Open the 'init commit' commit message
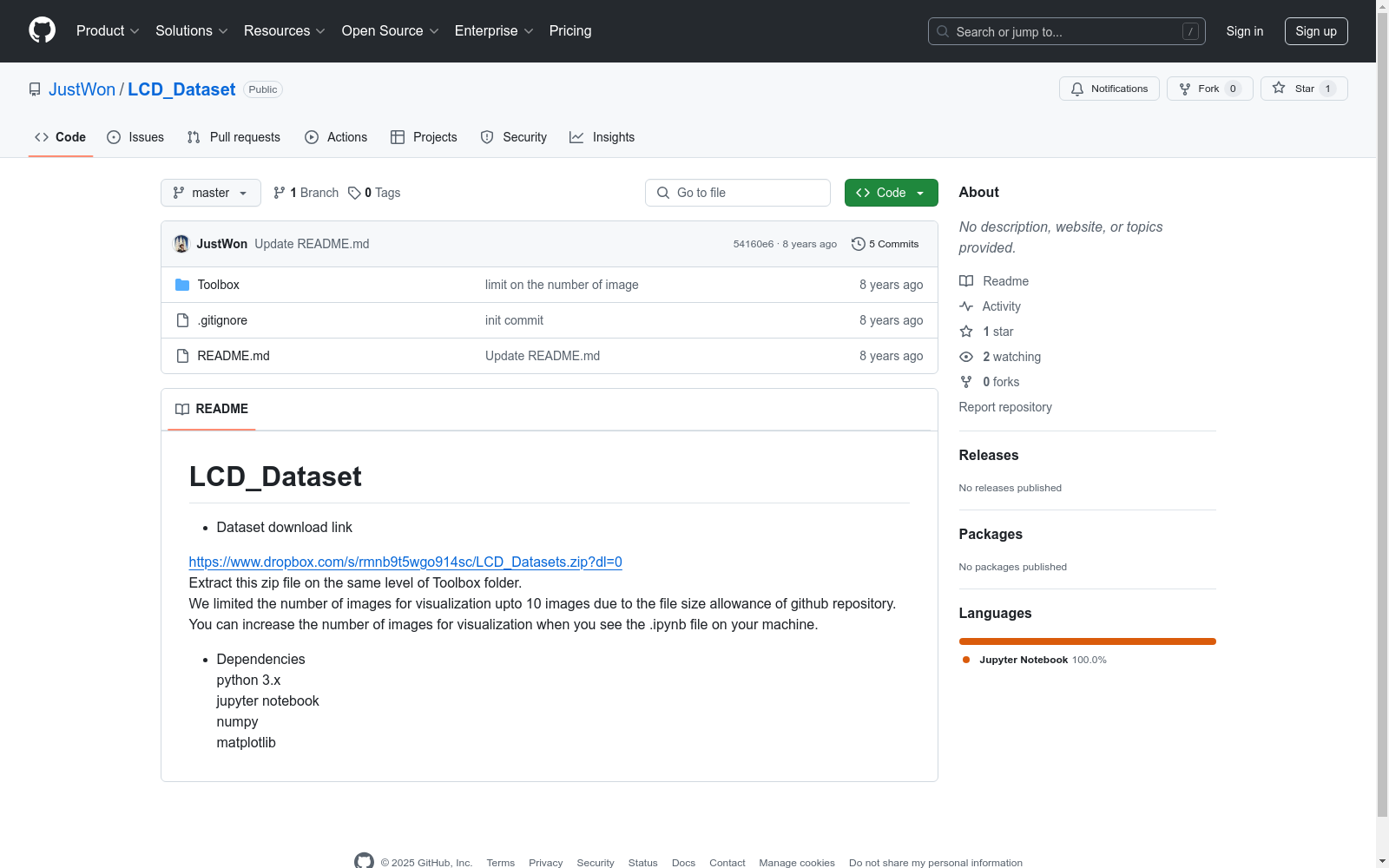The image size is (1389, 868). tap(514, 320)
